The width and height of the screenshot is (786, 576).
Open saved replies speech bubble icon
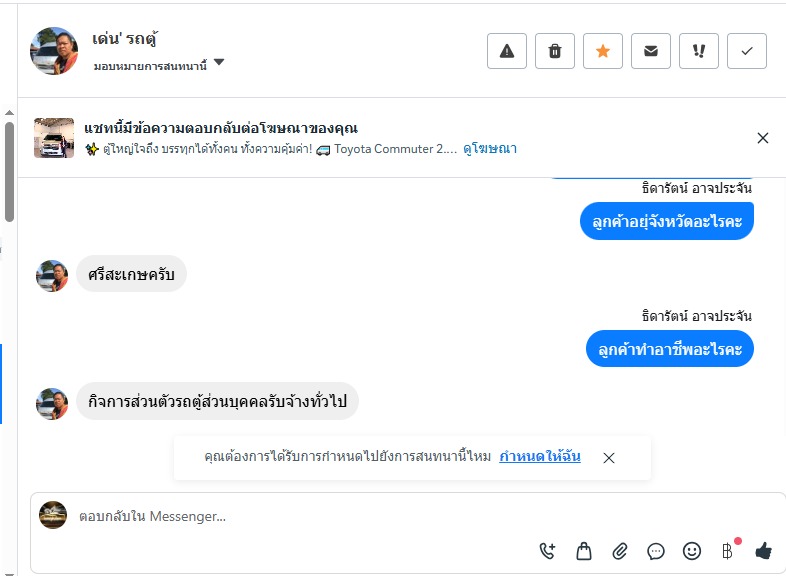coord(656,550)
